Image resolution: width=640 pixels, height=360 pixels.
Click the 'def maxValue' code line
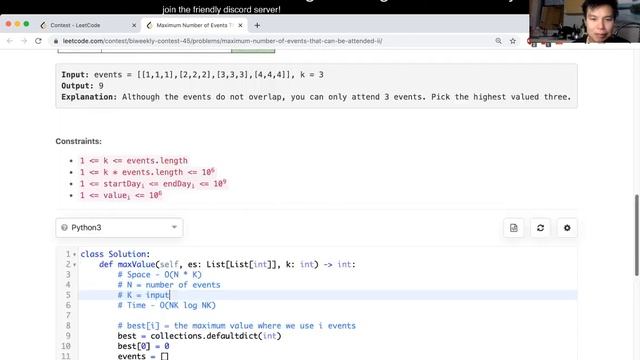tap(227, 264)
